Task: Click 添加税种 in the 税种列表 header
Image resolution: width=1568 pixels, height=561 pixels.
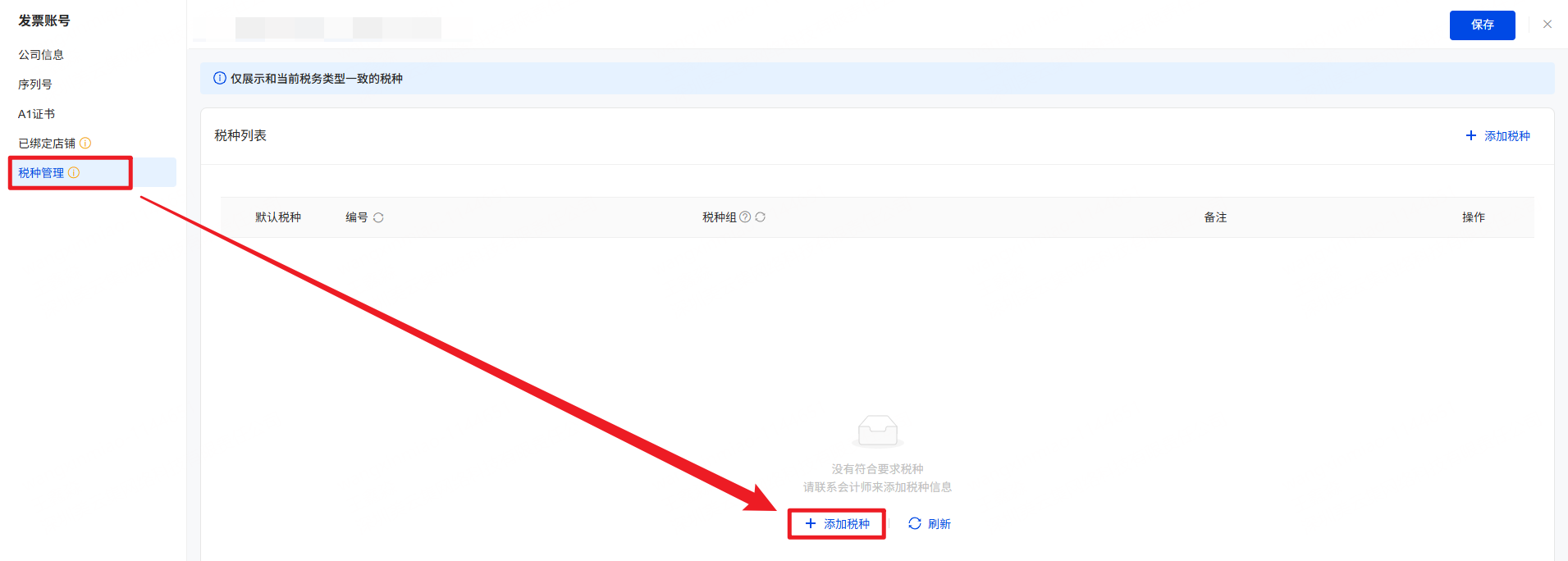Action: (1498, 136)
